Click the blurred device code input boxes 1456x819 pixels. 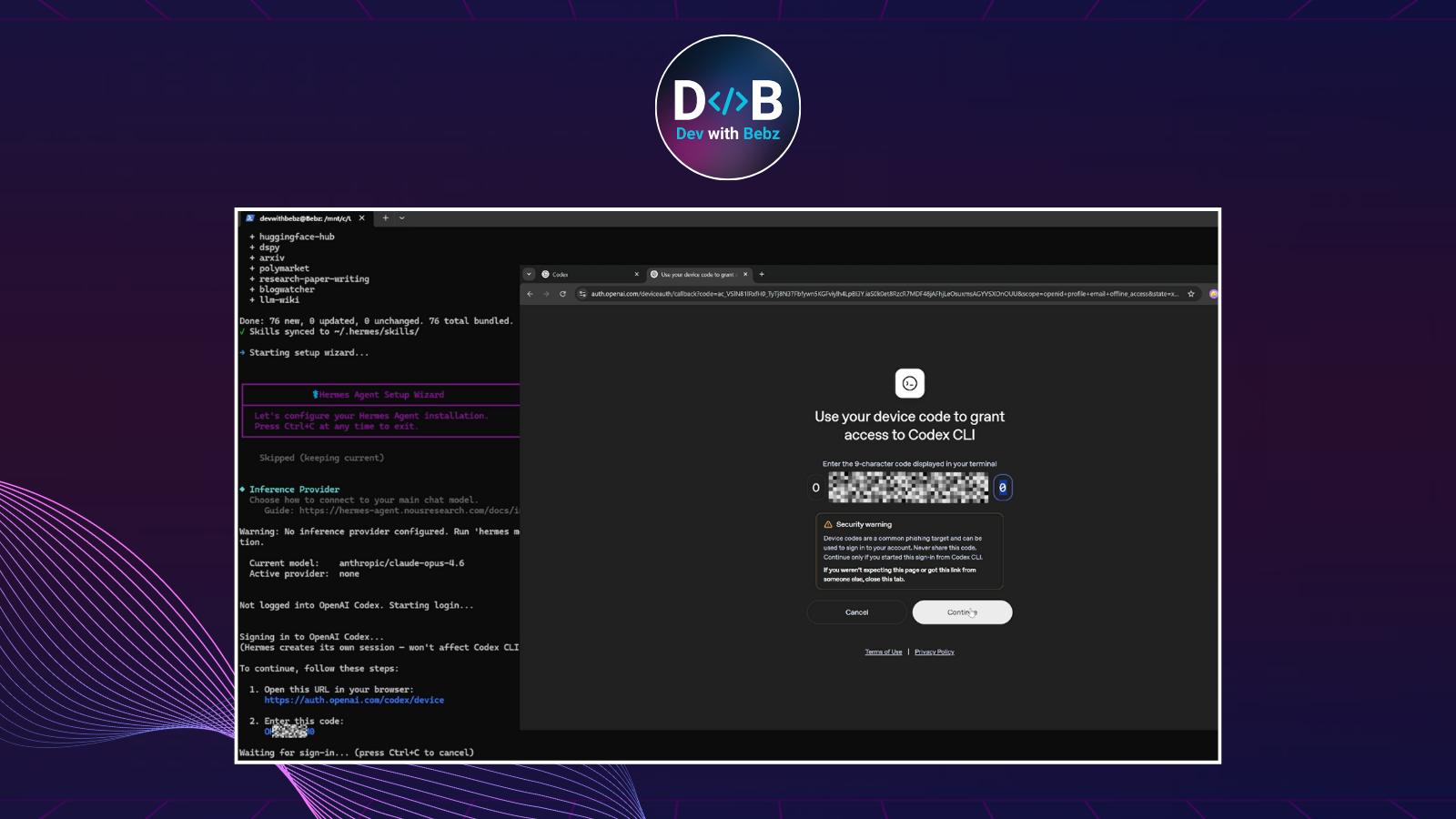[908, 488]
